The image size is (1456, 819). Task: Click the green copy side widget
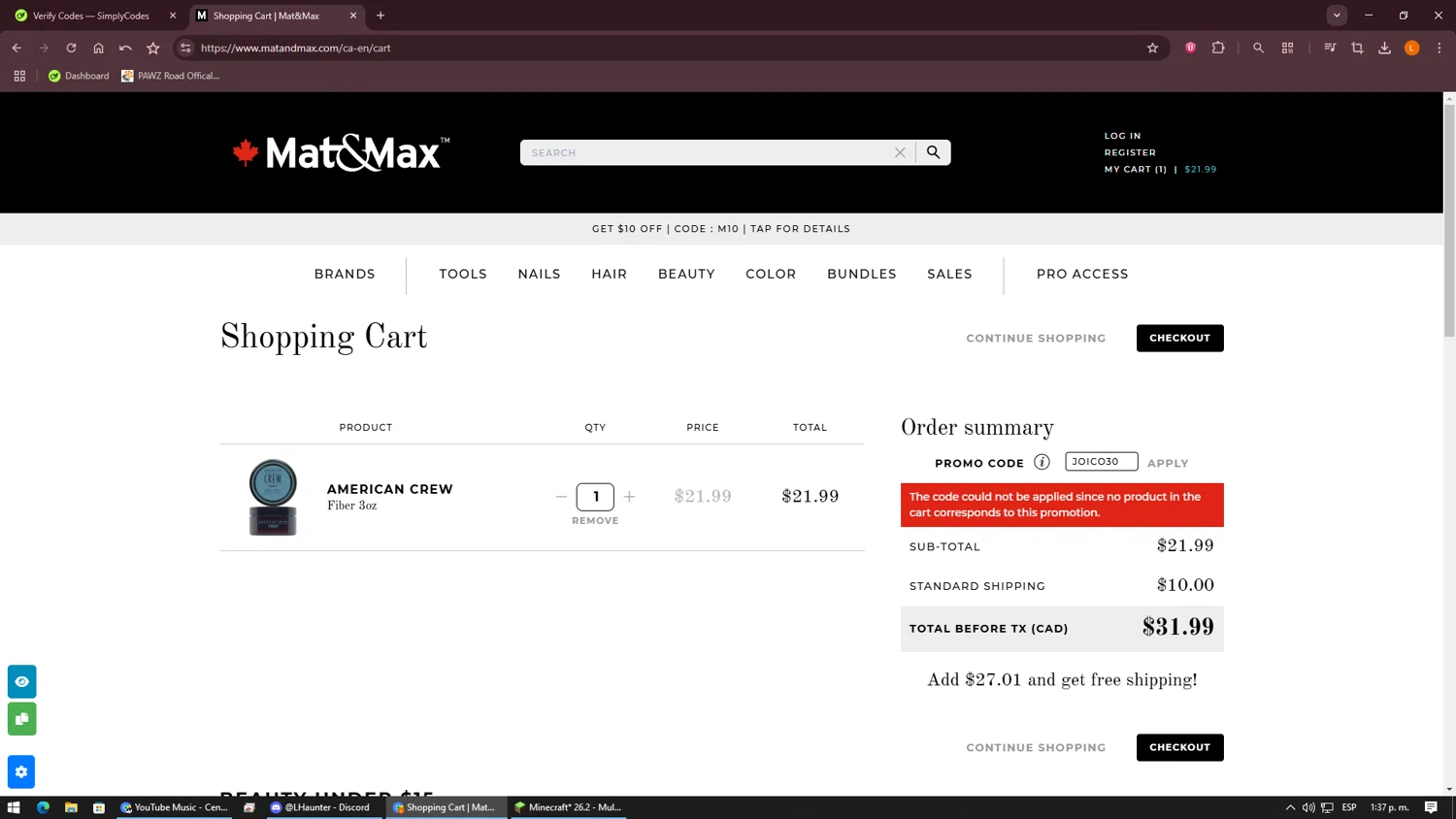(21, 719)
